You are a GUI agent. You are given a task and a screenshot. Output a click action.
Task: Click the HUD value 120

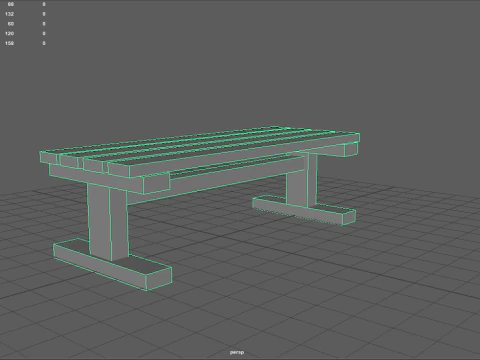9,33
